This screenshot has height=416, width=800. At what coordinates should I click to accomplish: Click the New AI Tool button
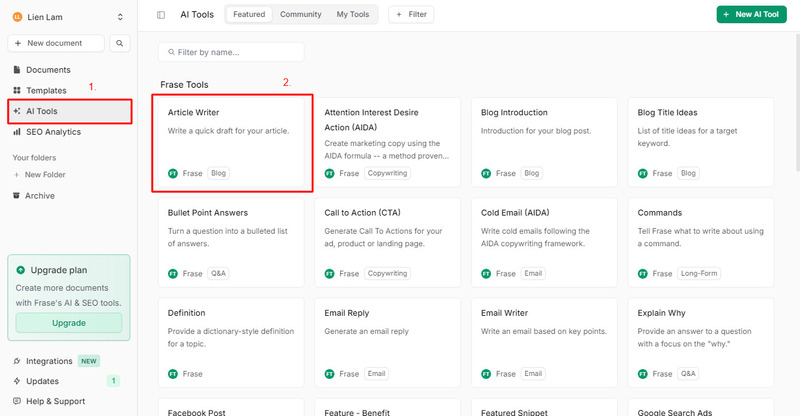752,14
